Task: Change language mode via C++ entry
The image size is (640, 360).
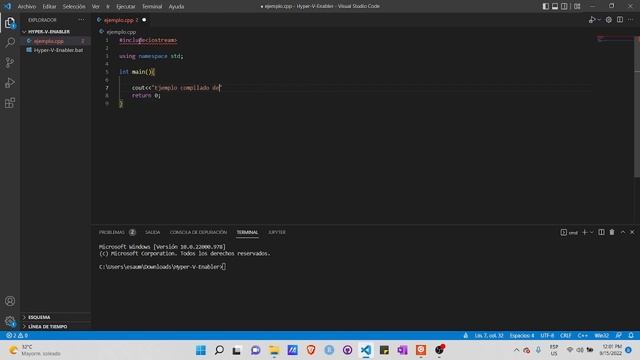Action: point(582,336)
